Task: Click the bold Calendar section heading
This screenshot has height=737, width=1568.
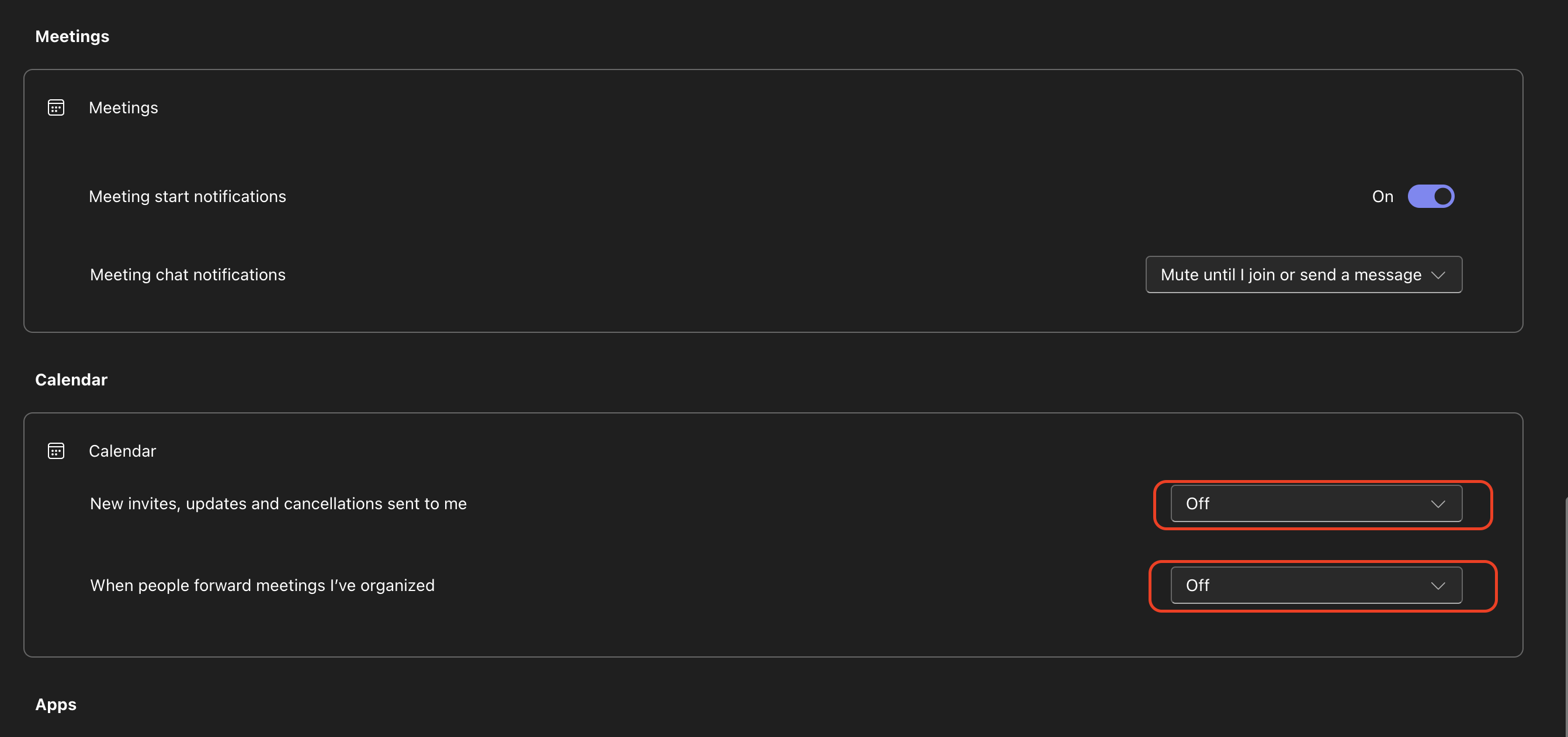Action: [71, 380]
